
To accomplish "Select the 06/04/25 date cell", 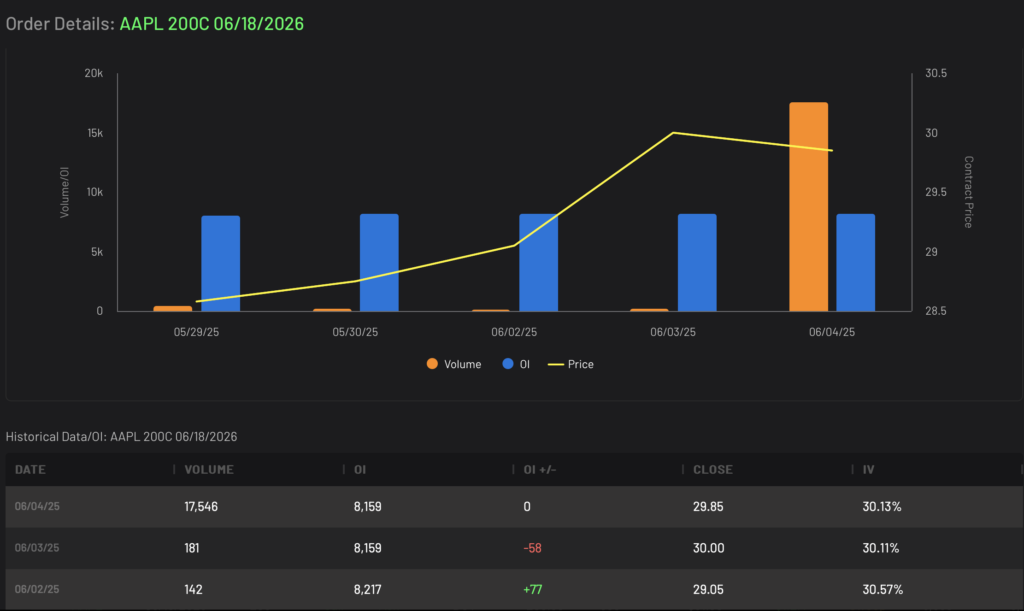I will pyautogui.click(x=37, y=507).
